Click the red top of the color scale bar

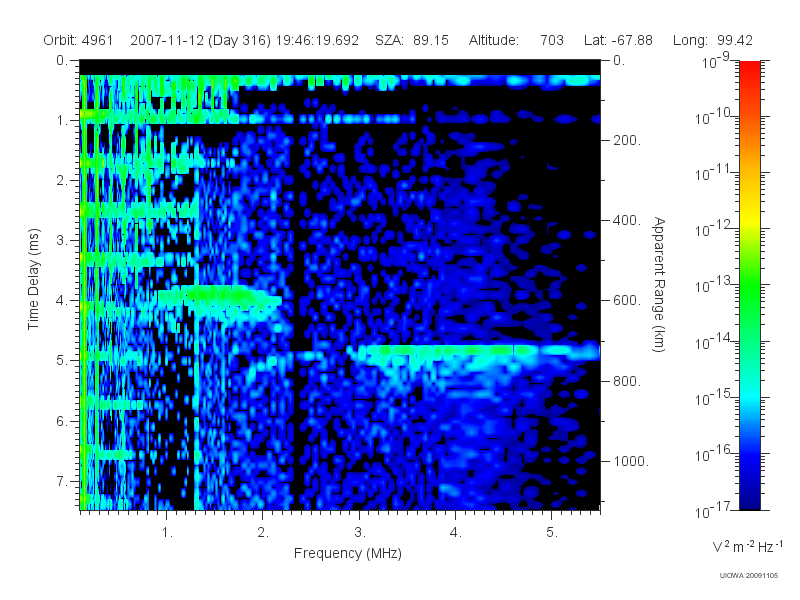[x=749, y=69]
